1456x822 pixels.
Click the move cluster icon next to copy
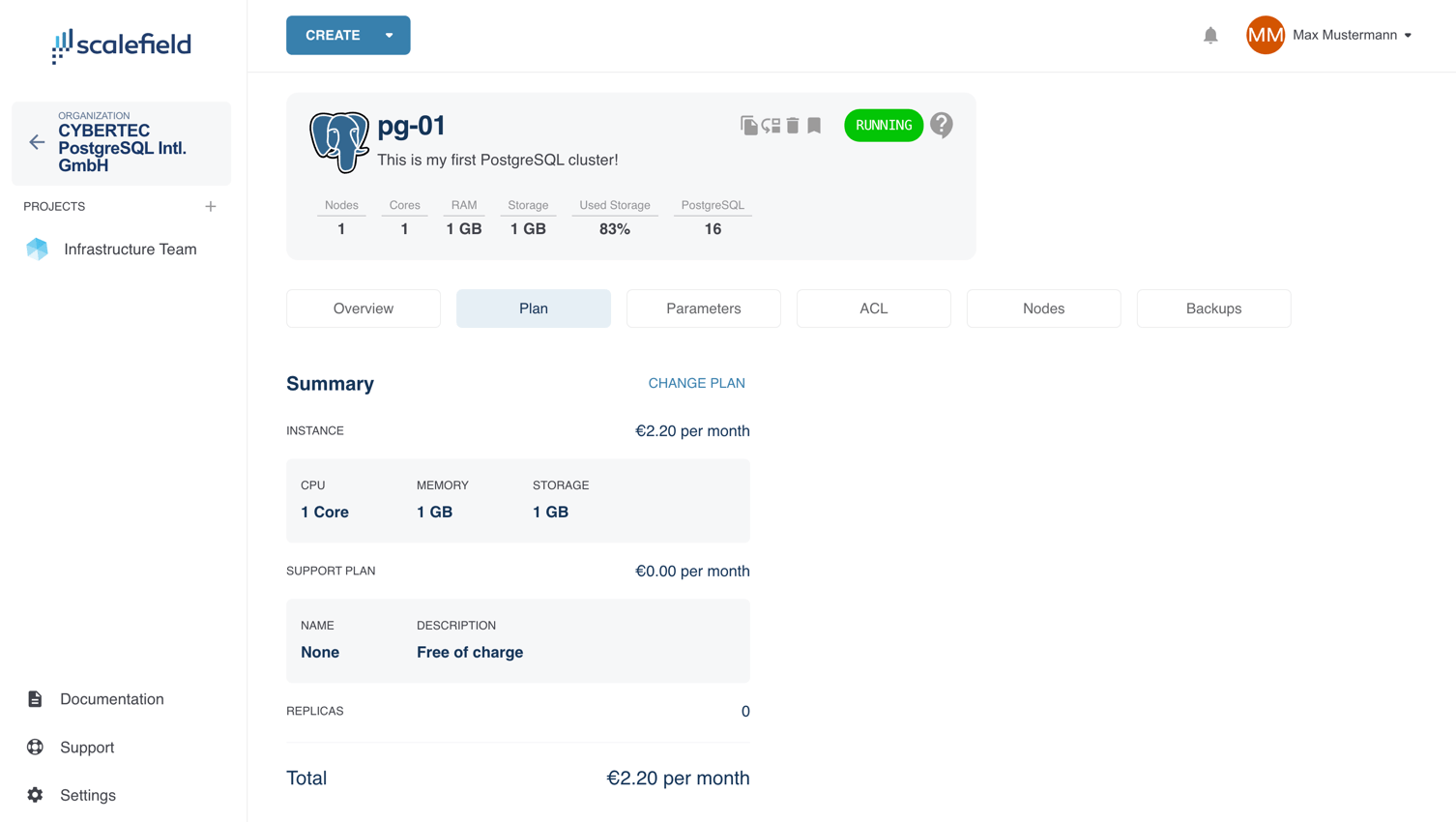[x=771, y=126]
